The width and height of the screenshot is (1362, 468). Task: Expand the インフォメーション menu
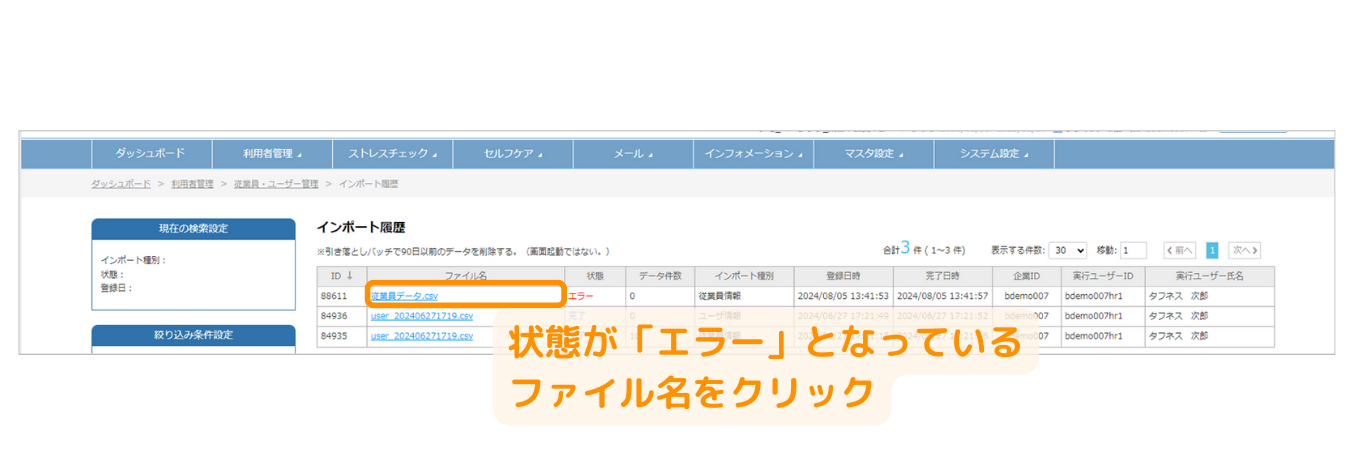click(752, 154)
